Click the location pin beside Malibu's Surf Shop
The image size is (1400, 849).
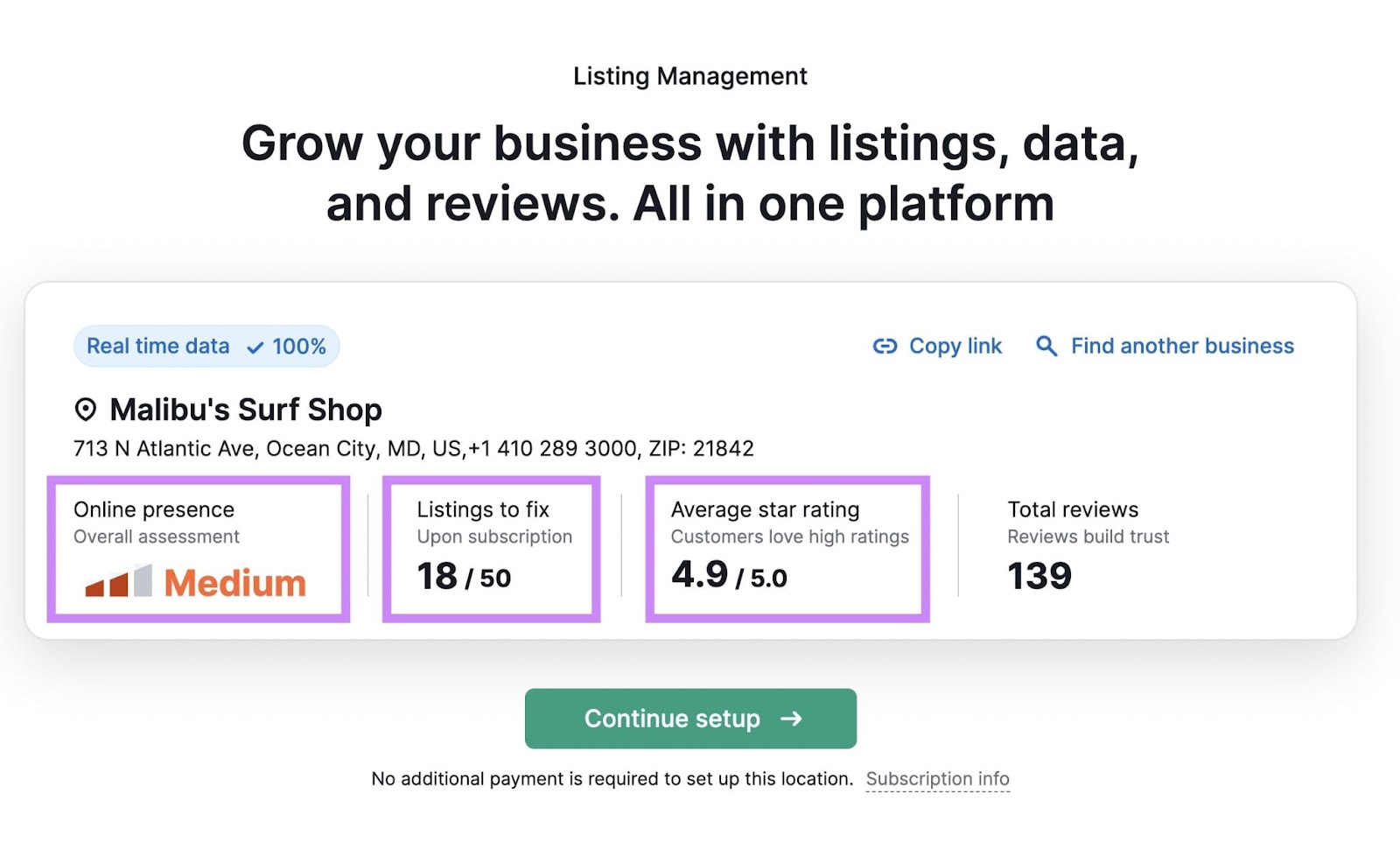pos(84,409)
